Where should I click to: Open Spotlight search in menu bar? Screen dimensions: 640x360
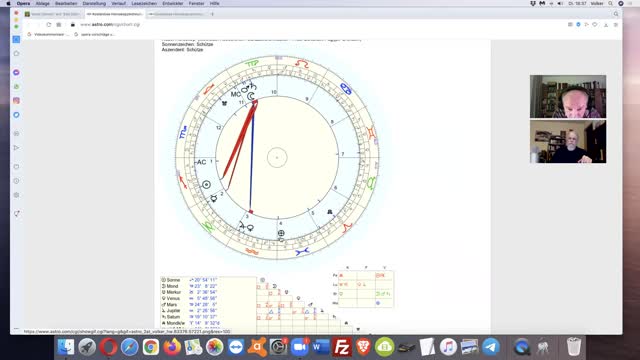click(x=611, y=3)
